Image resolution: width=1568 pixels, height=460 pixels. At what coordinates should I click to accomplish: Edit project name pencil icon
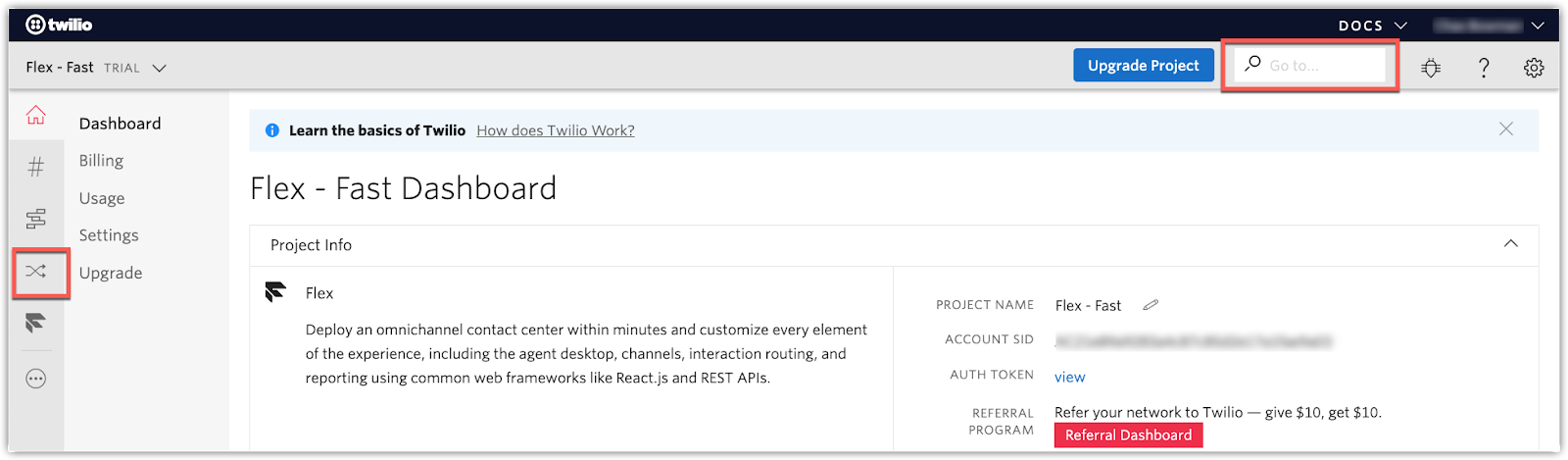[x=1151, y=305]
